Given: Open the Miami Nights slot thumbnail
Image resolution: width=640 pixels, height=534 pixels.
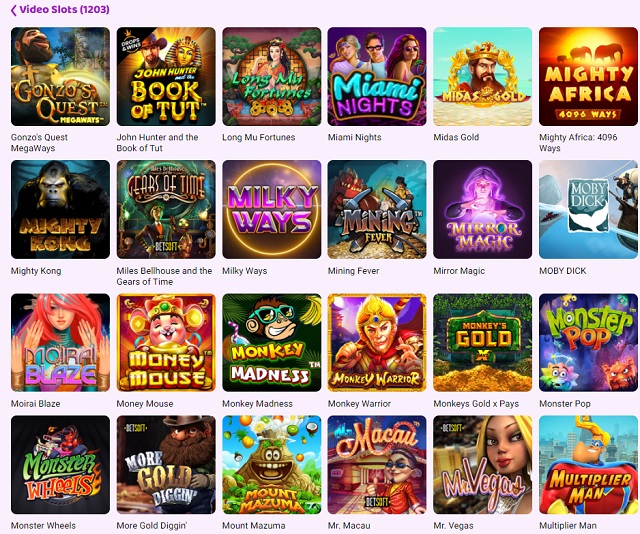Looking at the screenshot, I should coord(377,76).
